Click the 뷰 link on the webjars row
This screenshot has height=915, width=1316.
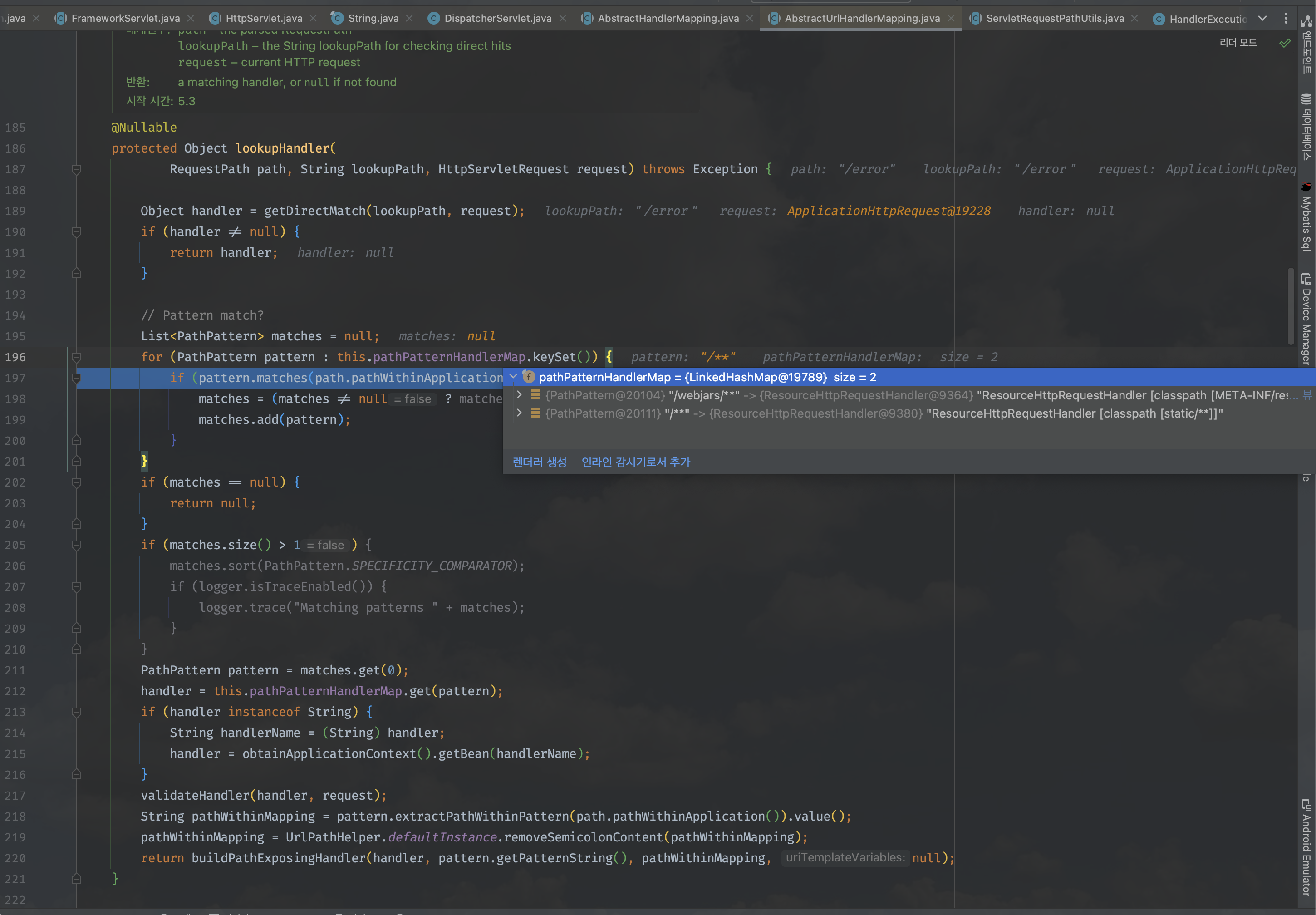tap(1307, 395)
